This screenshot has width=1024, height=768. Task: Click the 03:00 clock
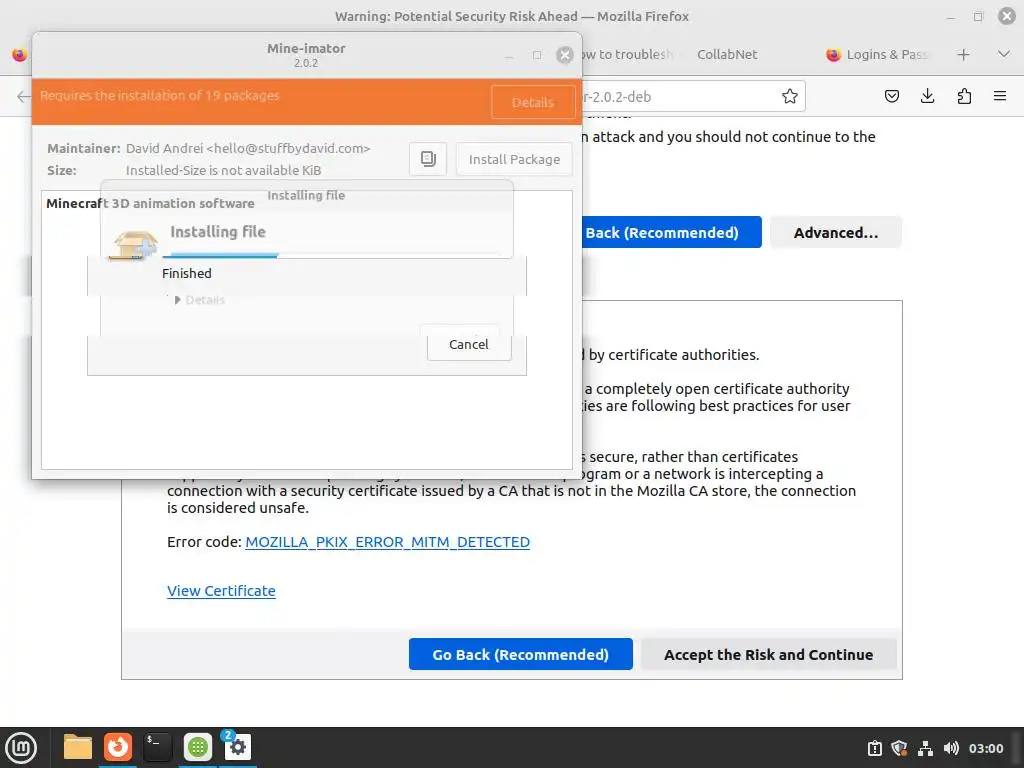point(985,748)
